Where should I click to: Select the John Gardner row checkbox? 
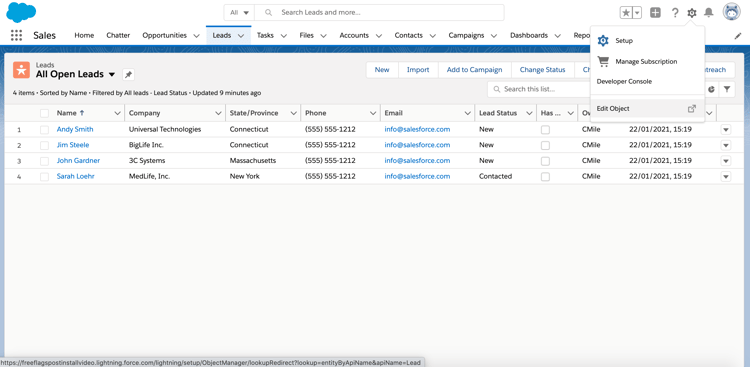click(44, 161)
